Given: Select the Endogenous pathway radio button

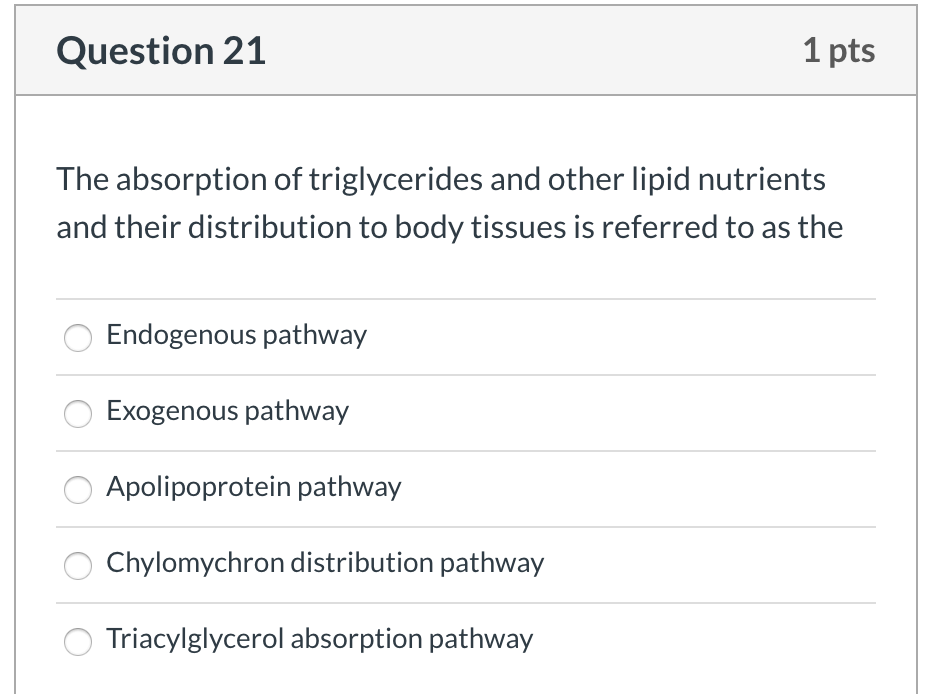Looking at the screenshot, I should coord(78,338).
